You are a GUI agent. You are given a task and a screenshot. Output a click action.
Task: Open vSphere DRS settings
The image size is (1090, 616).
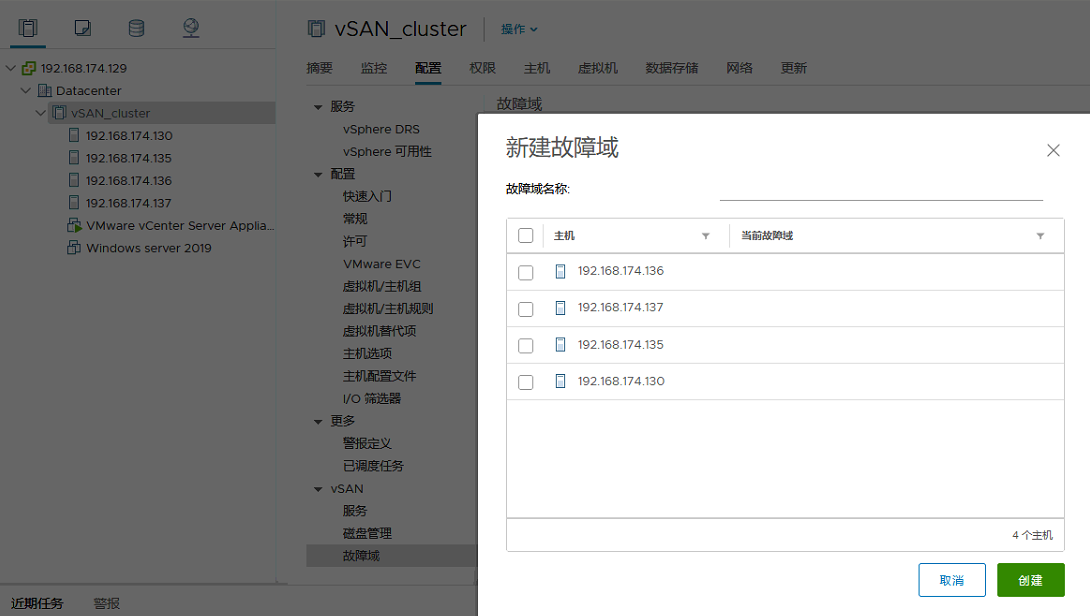[x=381, y=129]
